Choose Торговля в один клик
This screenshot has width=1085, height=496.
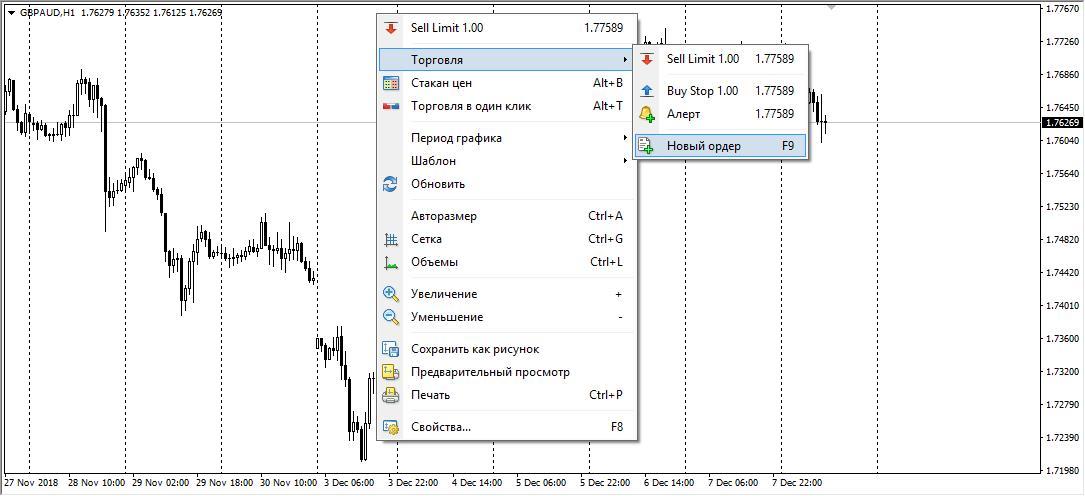point(470,106)
